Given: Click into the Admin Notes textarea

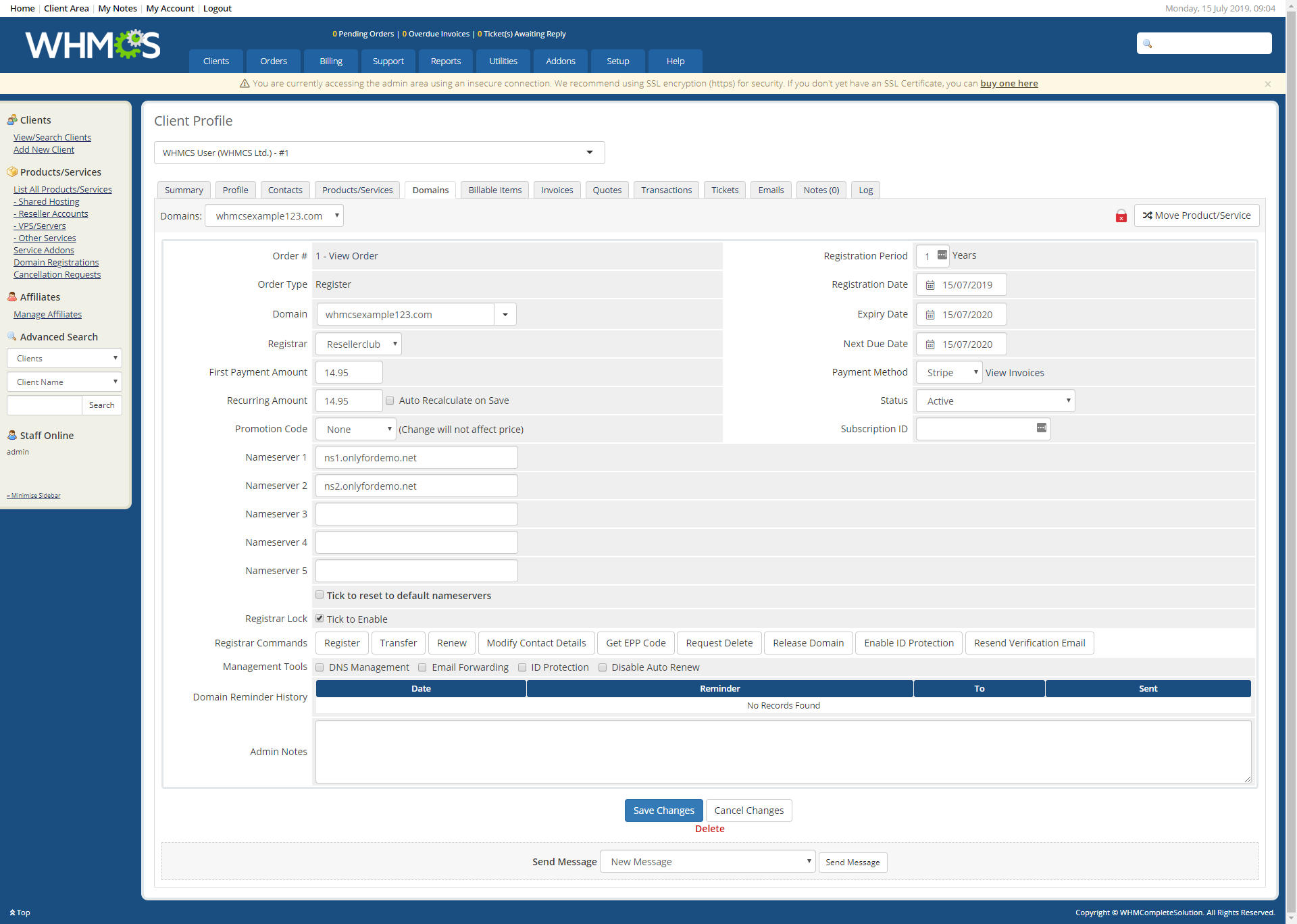Looking at the screenshot, I should point(784,752).
